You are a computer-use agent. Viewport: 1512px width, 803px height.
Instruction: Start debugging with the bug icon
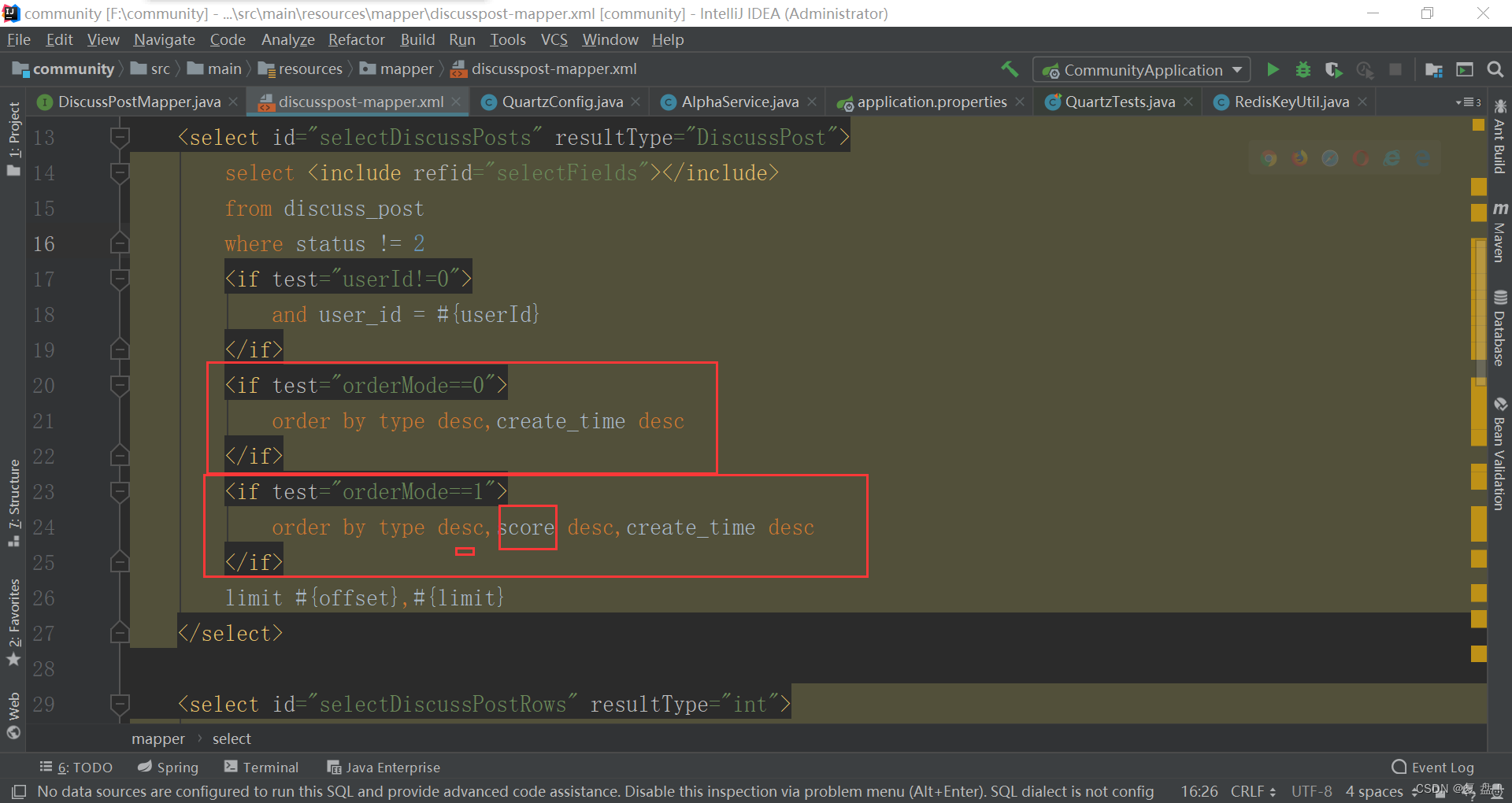[1303, 69]
